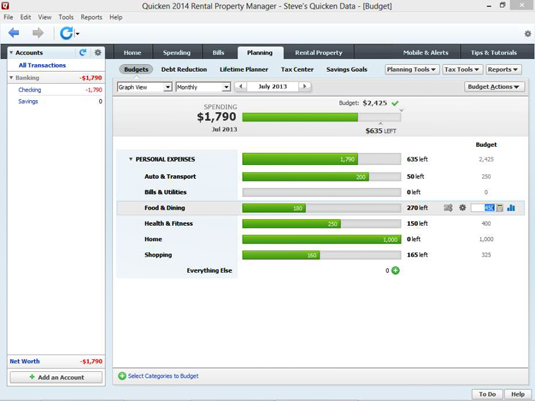This screenshot has width=535, height=401.
Task: Click the Home category progress bar
Action: pyautogui.click(x=321, y=239)
